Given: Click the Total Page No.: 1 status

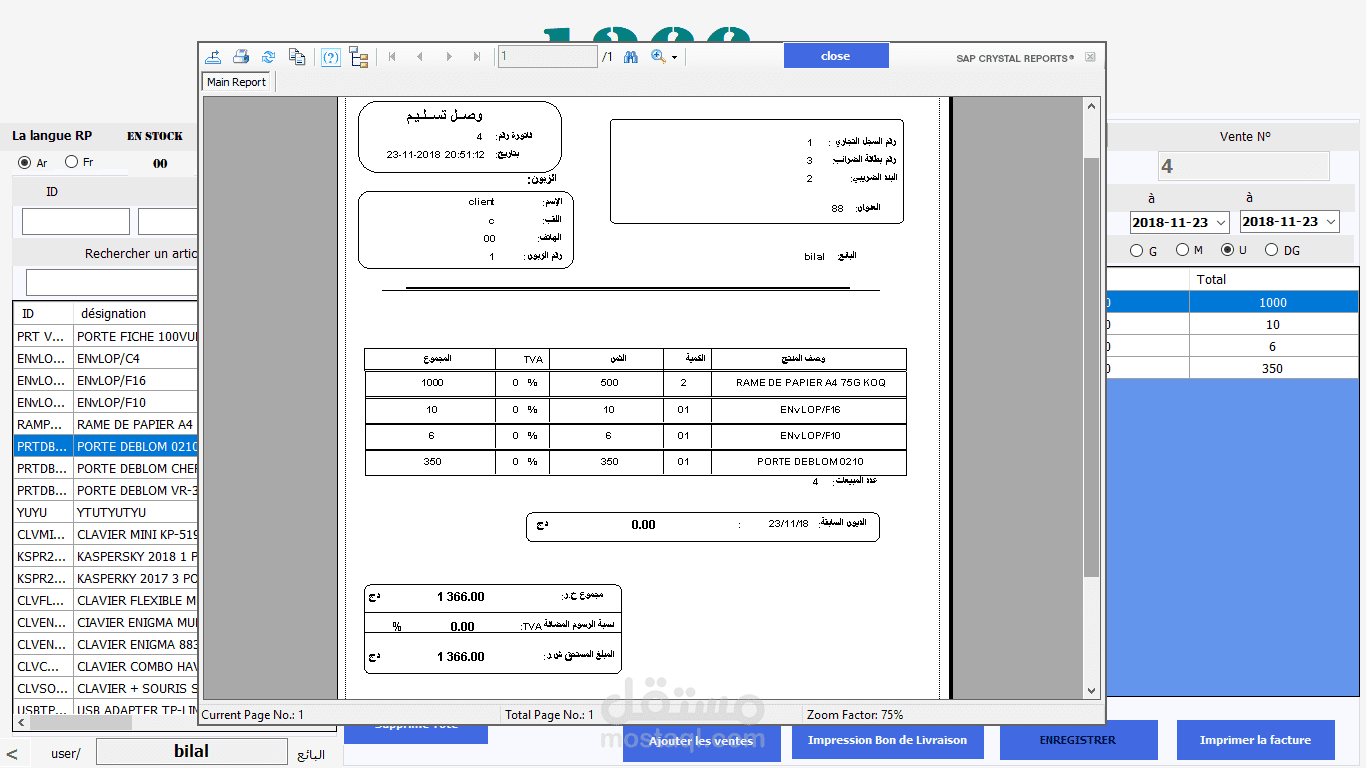Looking at the screenshot, I should pos(549,715).
